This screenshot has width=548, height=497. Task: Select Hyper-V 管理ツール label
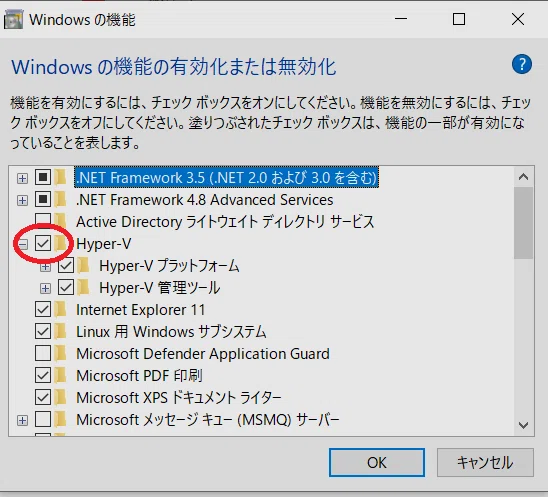(x=159, y=288)
